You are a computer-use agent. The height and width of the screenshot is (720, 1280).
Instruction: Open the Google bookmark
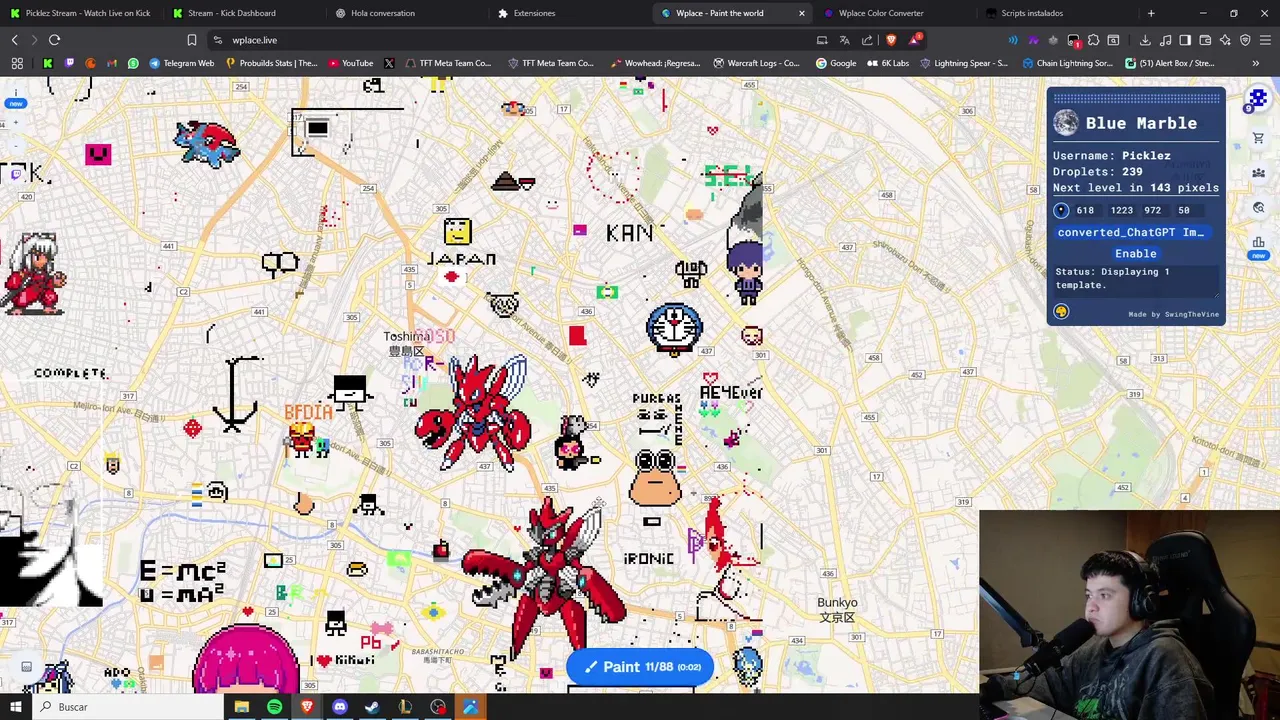(x=835, y=63)
